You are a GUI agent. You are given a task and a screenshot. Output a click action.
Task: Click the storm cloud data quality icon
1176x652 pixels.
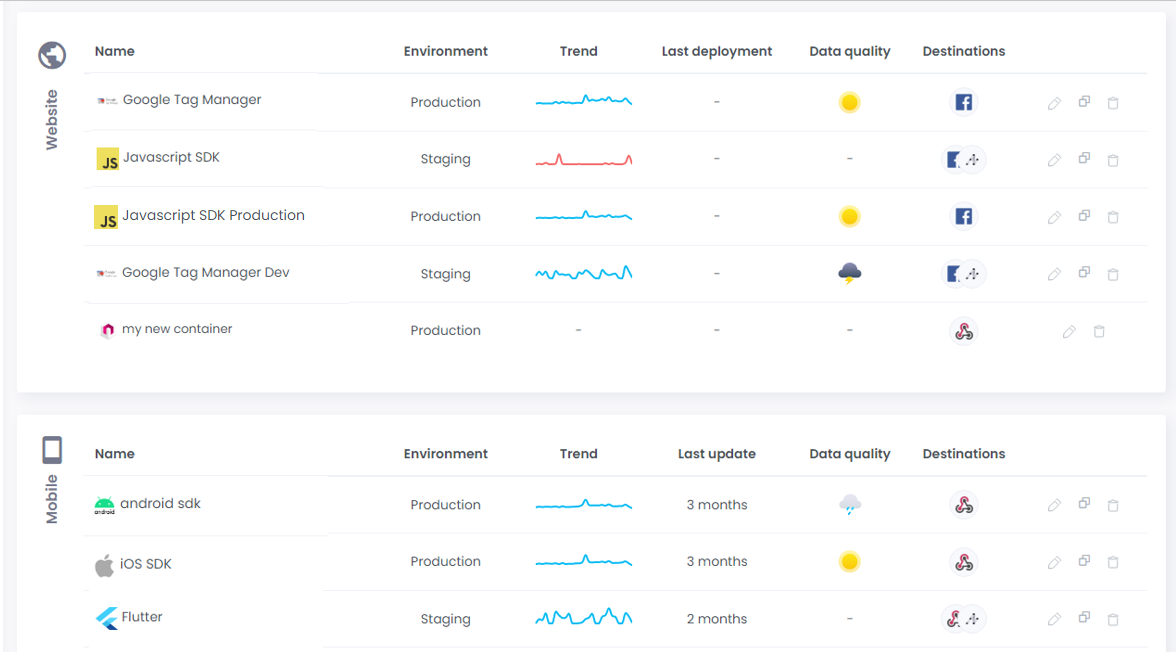pyautogui.click(x=849, y=274)
